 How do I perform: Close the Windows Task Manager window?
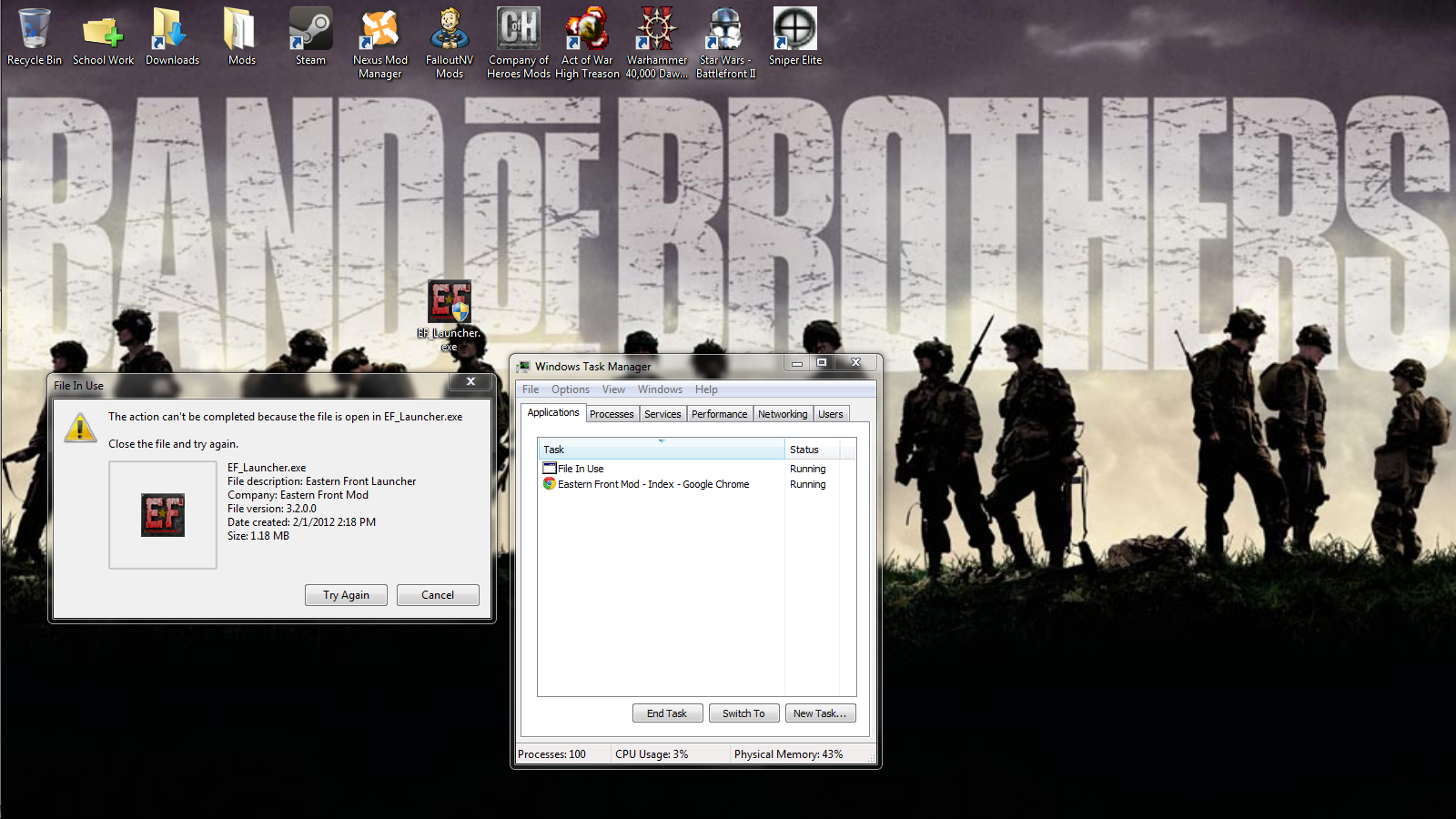(856, 363)
